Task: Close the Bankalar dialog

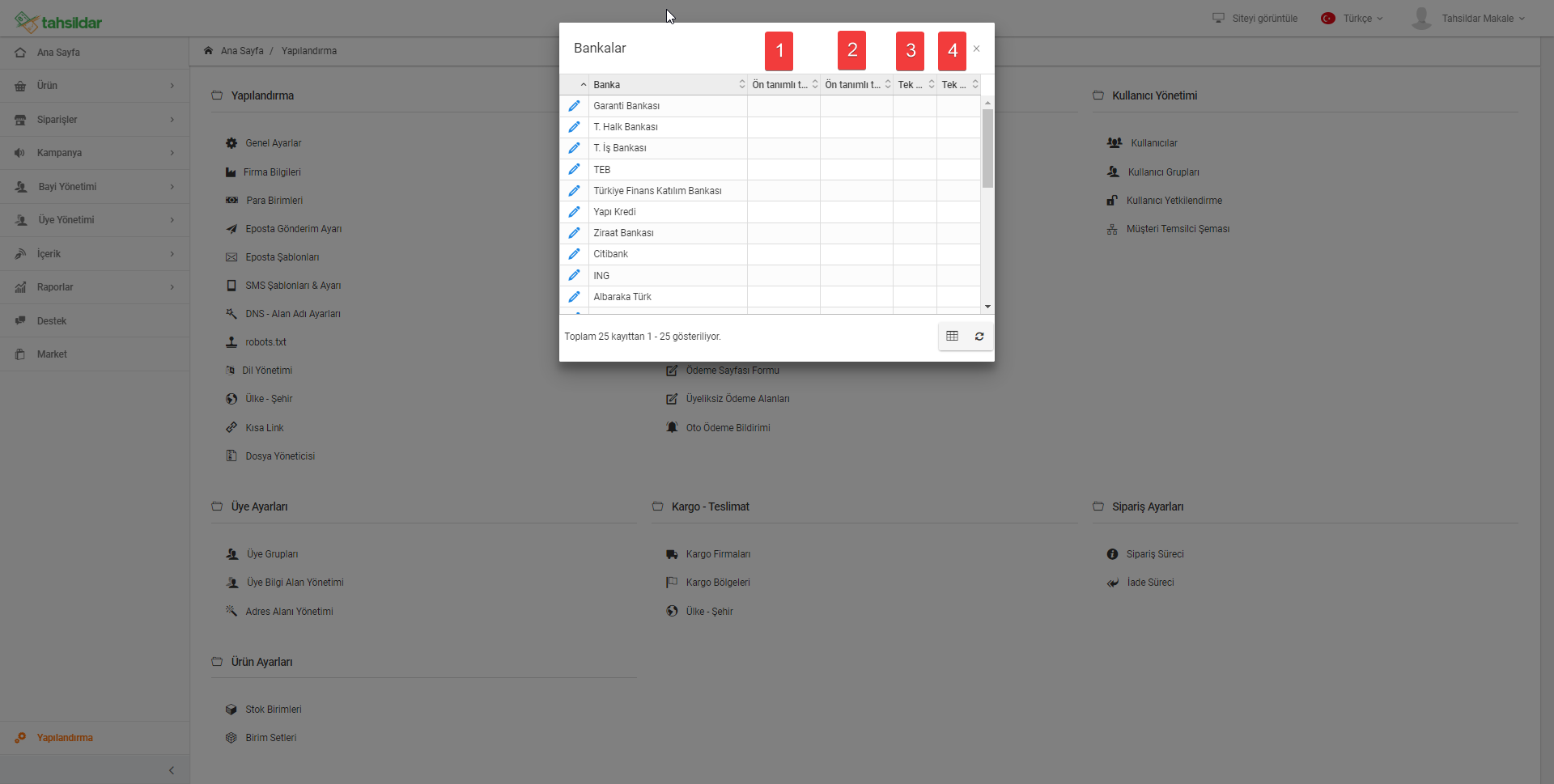Action: [x=977, y=49]
